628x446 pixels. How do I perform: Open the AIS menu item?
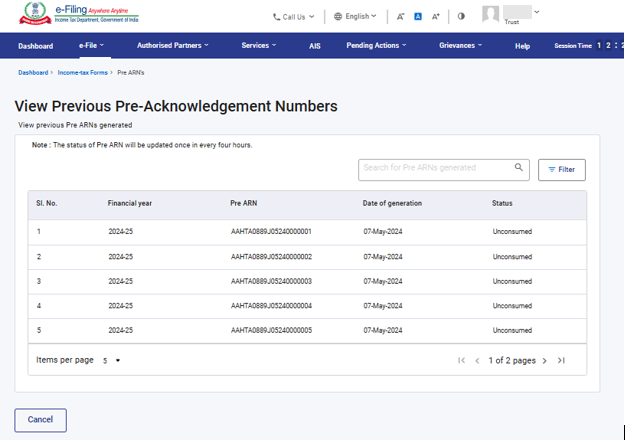tap(315, 46)
